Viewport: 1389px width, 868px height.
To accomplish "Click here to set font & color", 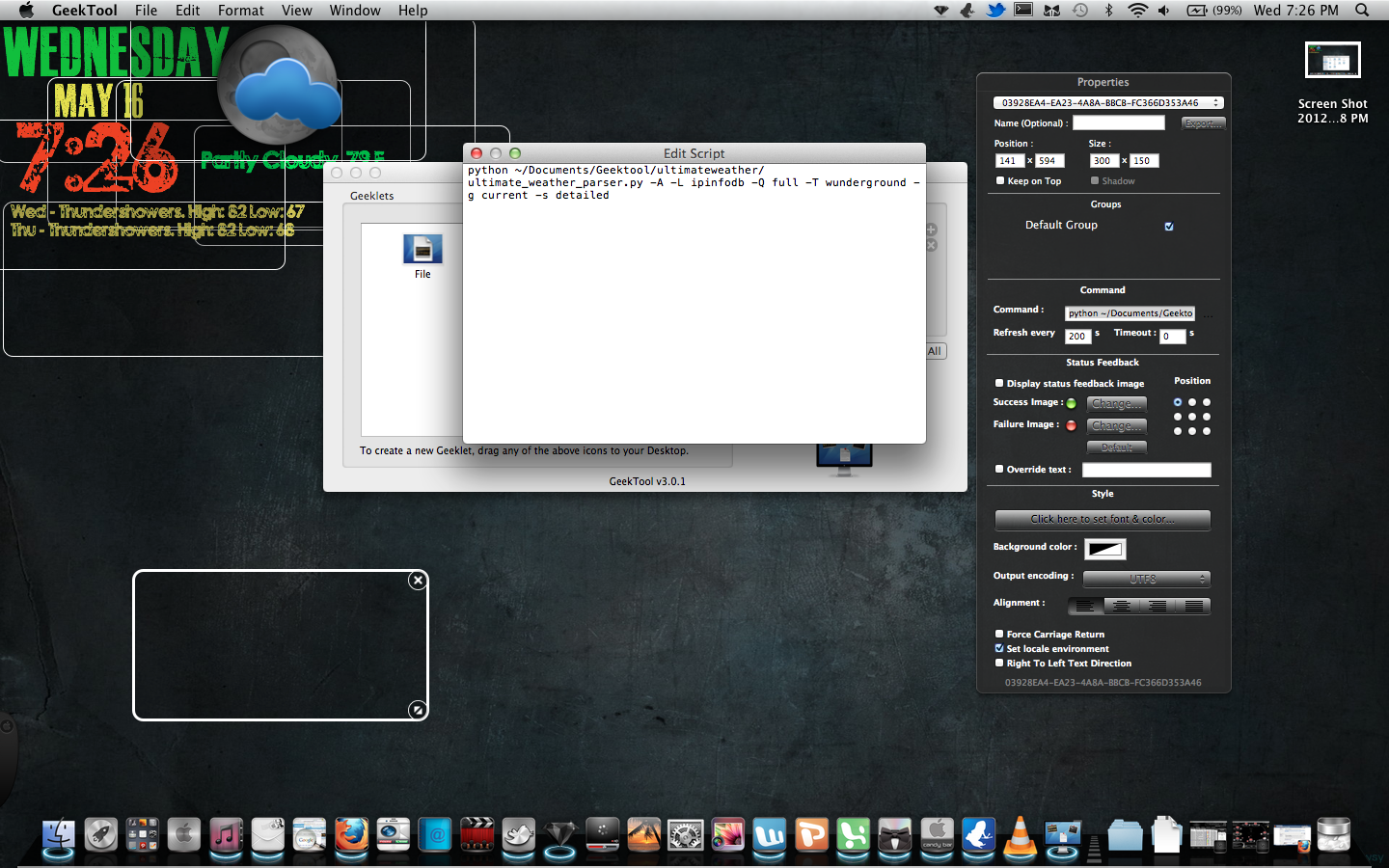I will pos(1103,519).
